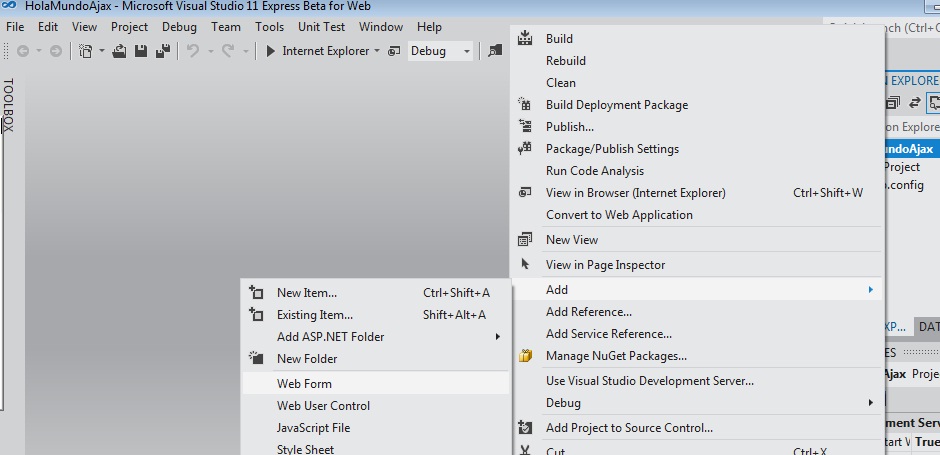The width and height of the screenshot is (940, 455).
Task: Expand the Add submenu arrow
Action: [870, 290]
